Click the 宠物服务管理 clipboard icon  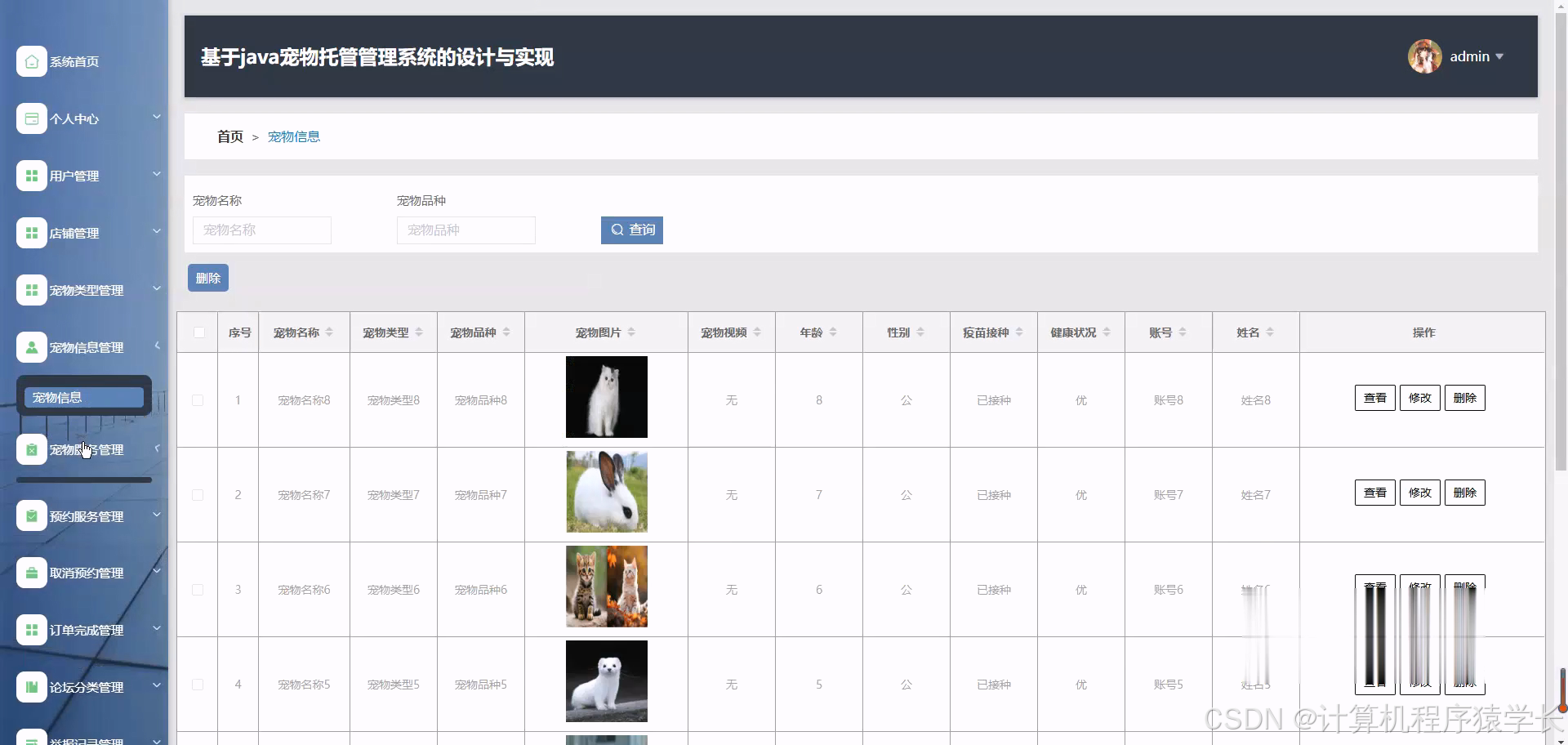coord(31,449)
